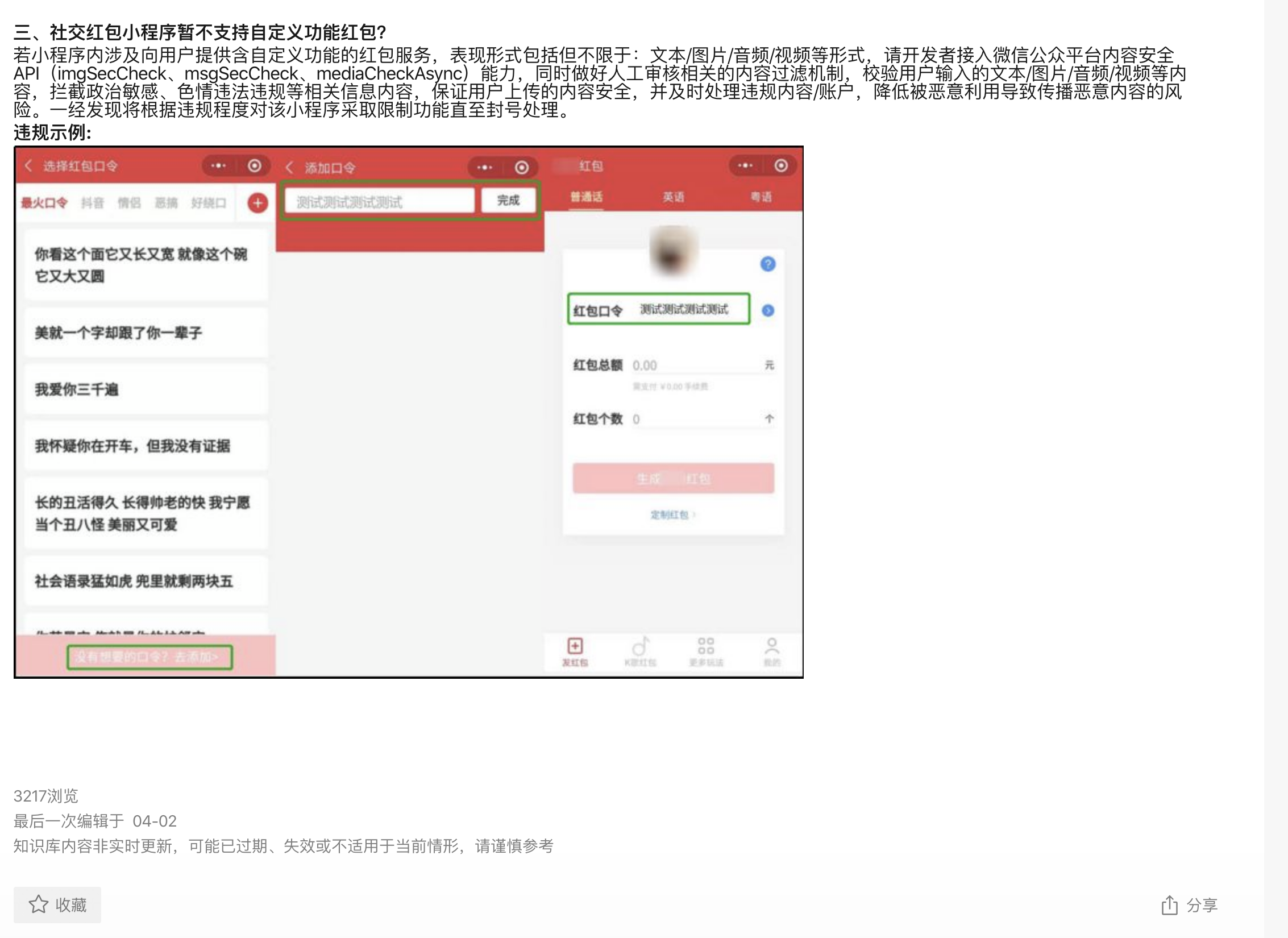Click three-dots menu in 添加口令 header
Screen dimensions: 1288x938
point(484,167)
